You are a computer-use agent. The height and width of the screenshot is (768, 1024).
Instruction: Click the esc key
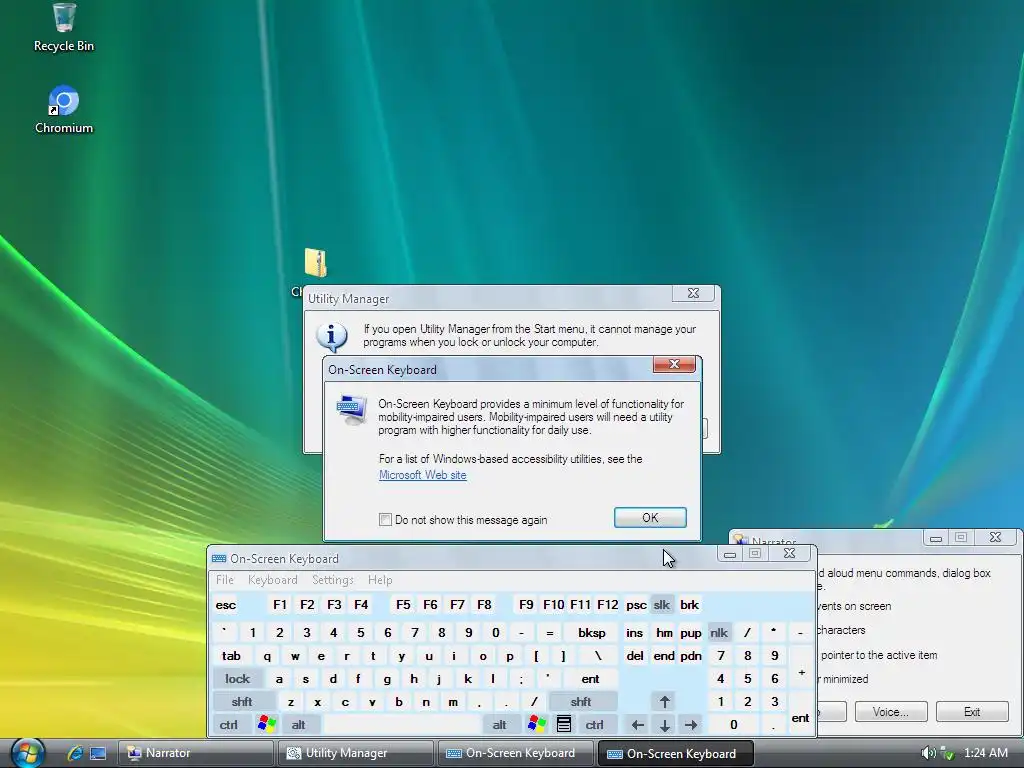tap(226, 605)
